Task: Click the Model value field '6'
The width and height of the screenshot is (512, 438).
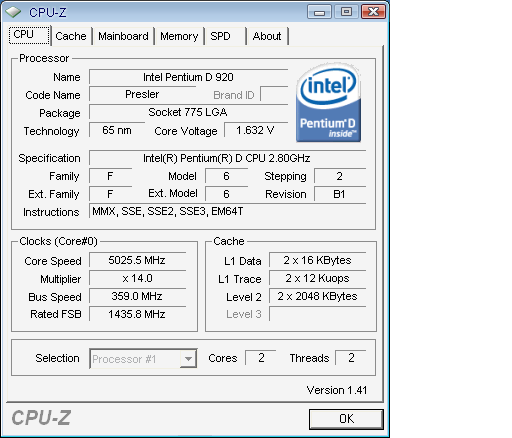Action: tap(226, 176)
